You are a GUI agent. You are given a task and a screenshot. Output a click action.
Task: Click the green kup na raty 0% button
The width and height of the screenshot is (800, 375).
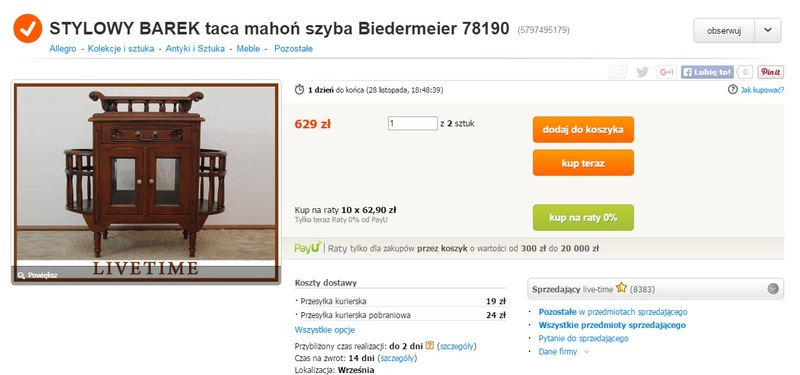click(x=583, y=218)
